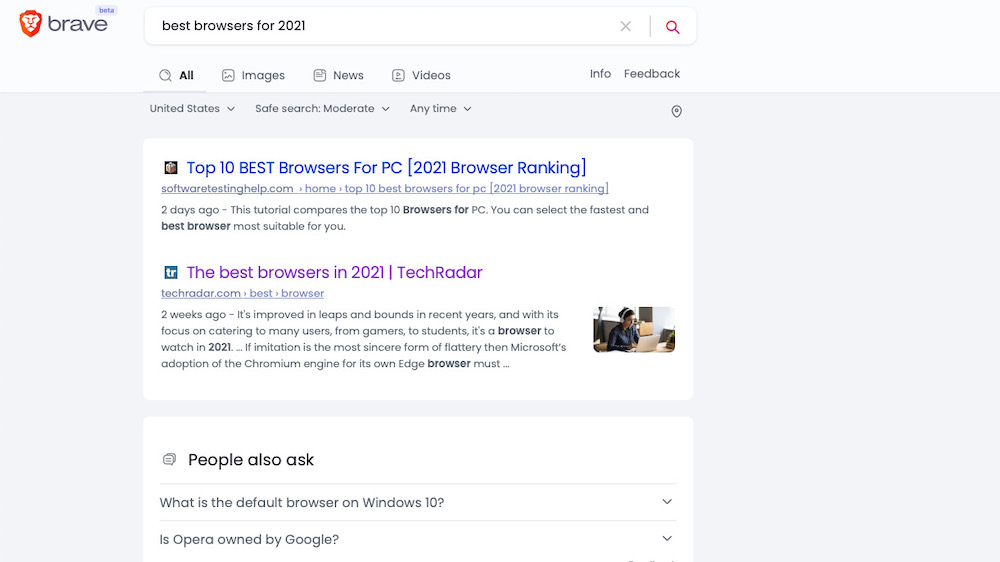Click the Brave lion logo
Screen dimensions: 1000x562
point(30,24)
